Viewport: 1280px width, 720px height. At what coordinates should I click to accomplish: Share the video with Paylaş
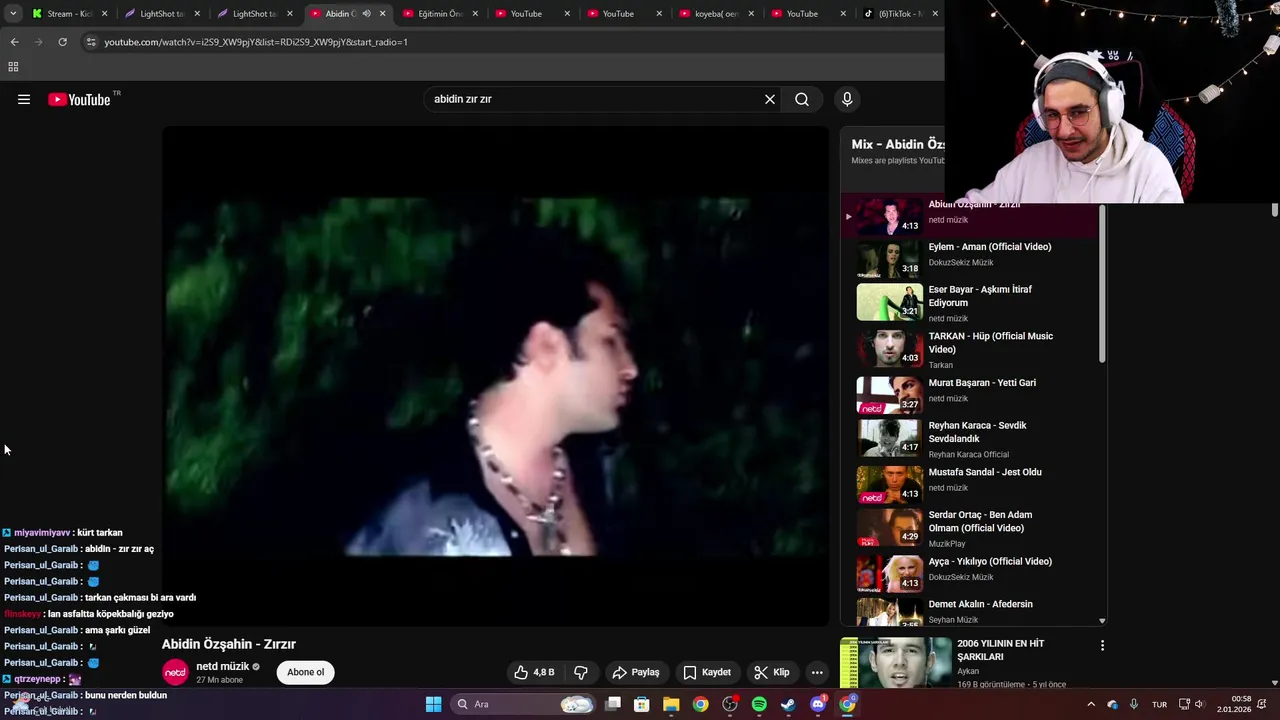coord(636,672)
